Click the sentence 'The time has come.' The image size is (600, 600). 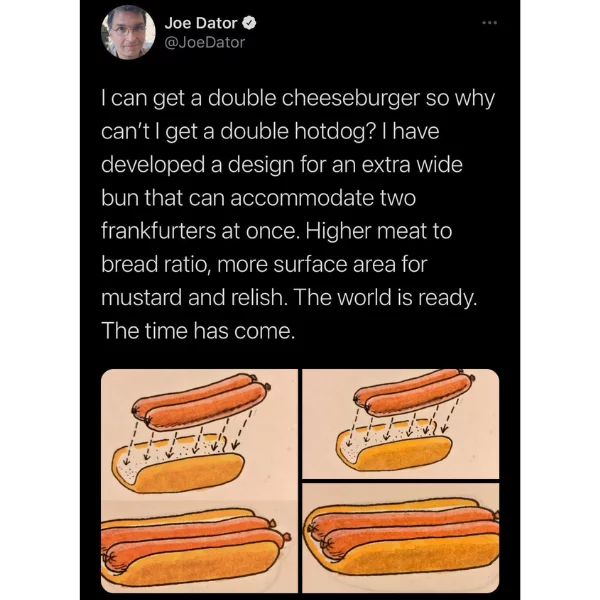pos(199,331)
